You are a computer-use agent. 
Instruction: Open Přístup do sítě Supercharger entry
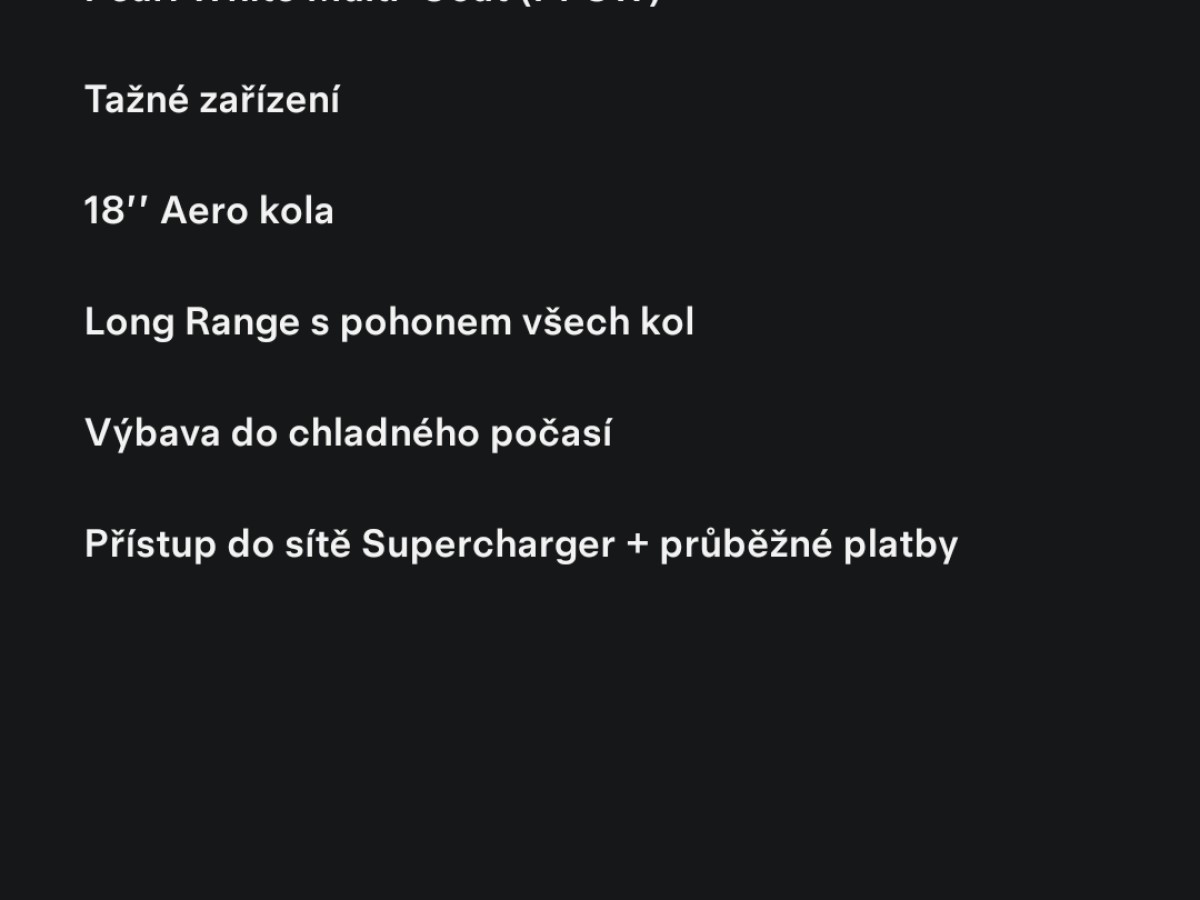tap(521, 545)
